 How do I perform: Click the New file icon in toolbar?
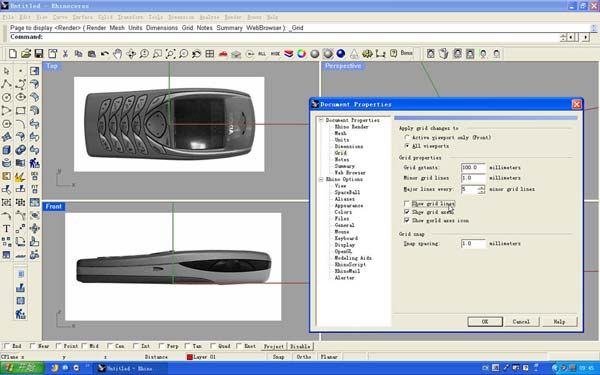(13, 54)
